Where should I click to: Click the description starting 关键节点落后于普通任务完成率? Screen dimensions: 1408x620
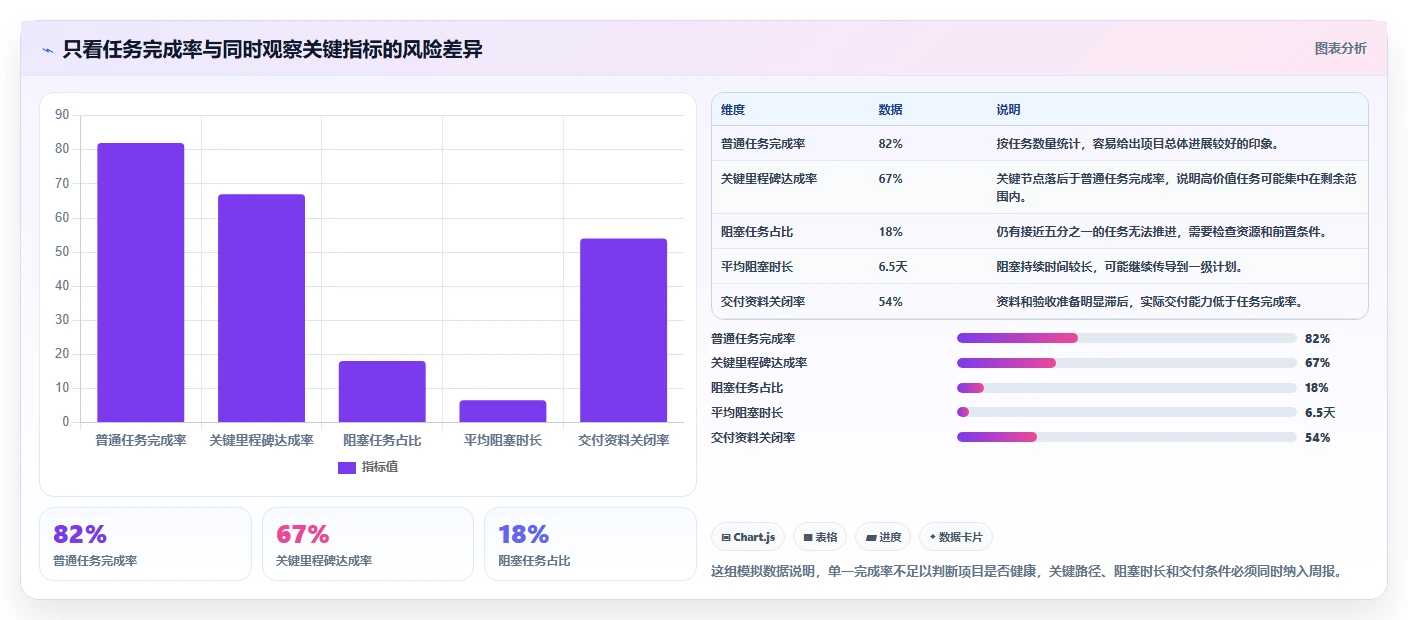1176,188
